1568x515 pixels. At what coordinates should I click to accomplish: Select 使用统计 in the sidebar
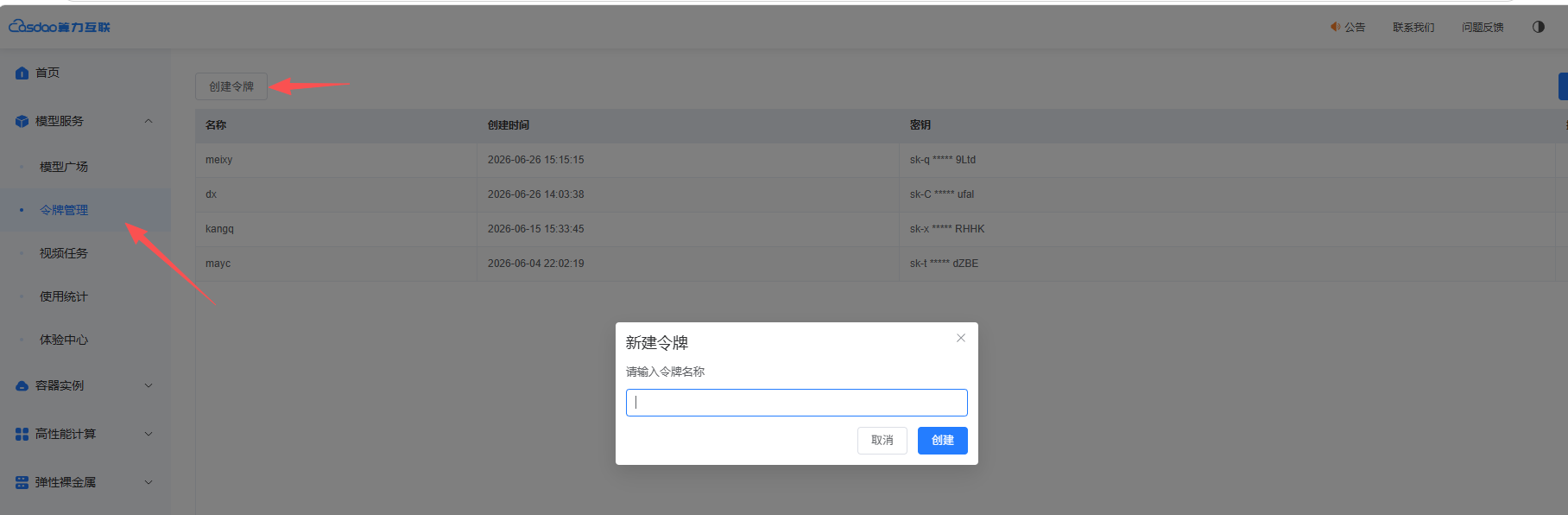(64, 296)
